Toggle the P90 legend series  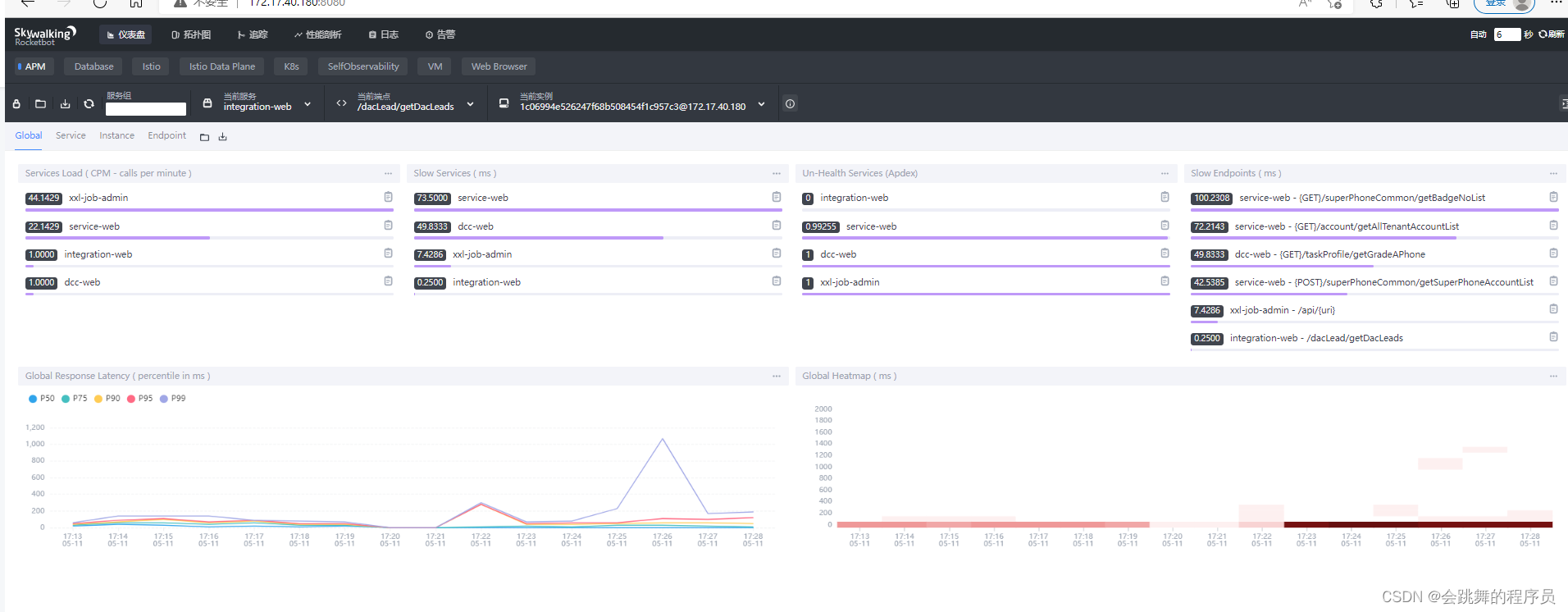pos(107,399)
